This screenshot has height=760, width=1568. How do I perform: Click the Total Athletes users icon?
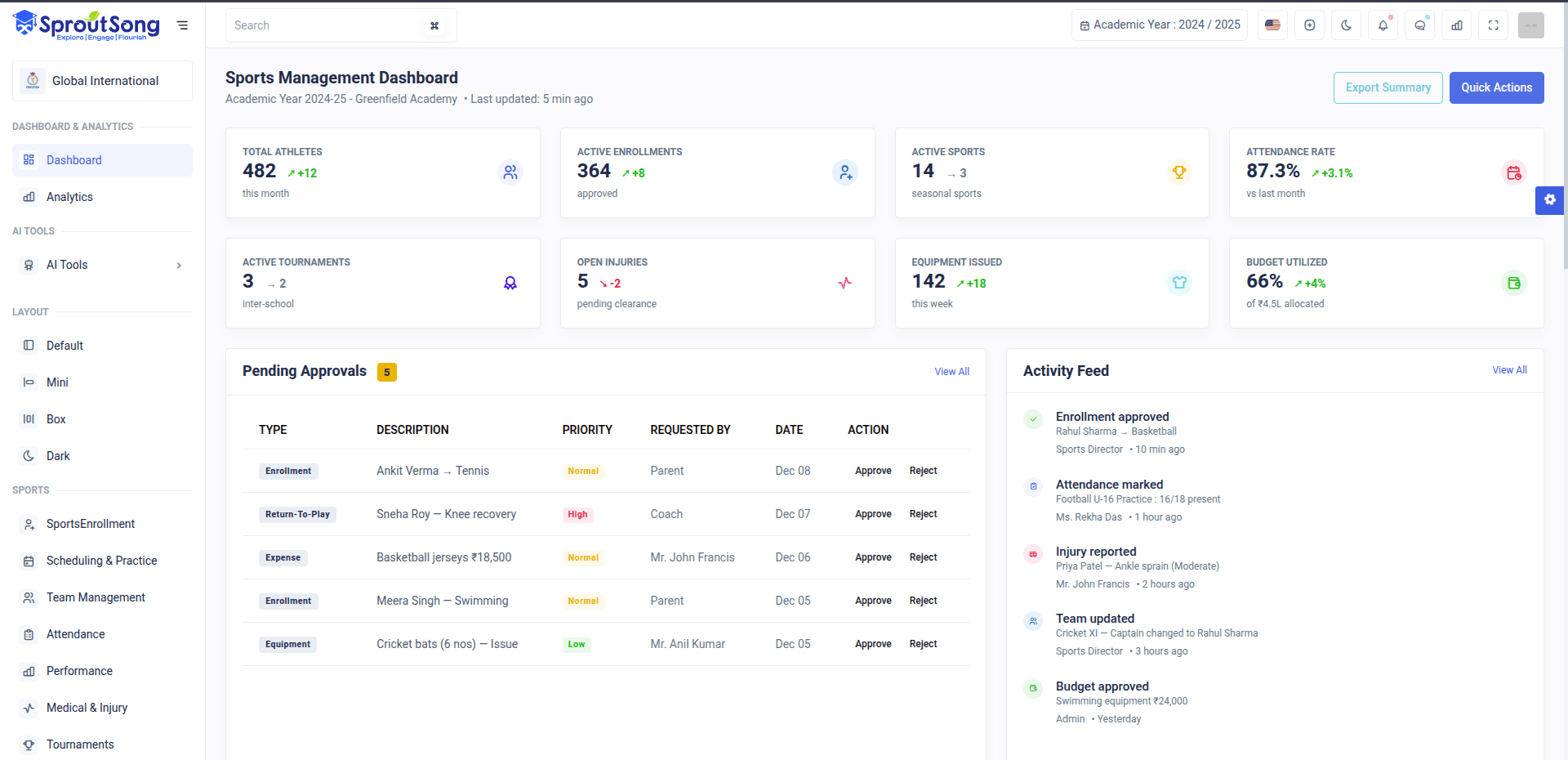point(510,172)
